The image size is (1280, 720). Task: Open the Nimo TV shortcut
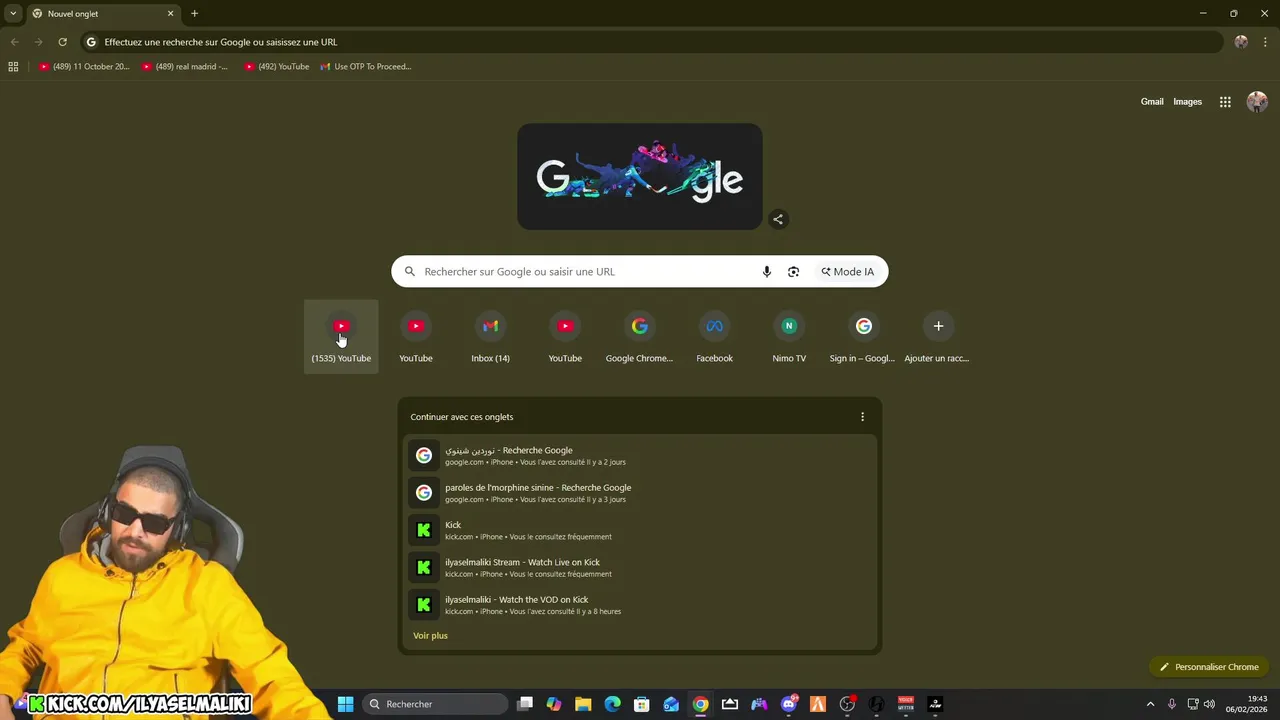click(x=789, y=337)
